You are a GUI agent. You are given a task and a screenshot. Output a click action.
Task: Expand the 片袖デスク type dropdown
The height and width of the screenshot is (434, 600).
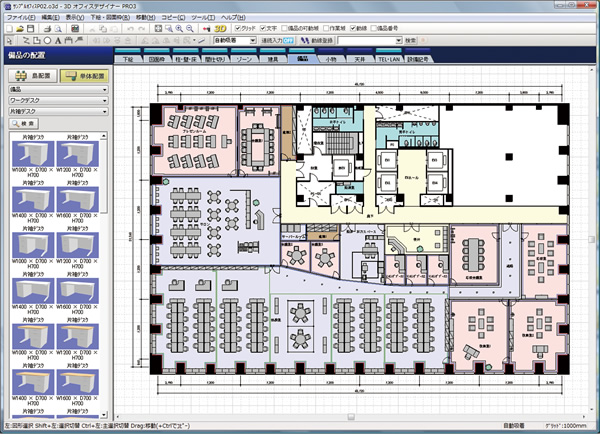tap(55, 111)
